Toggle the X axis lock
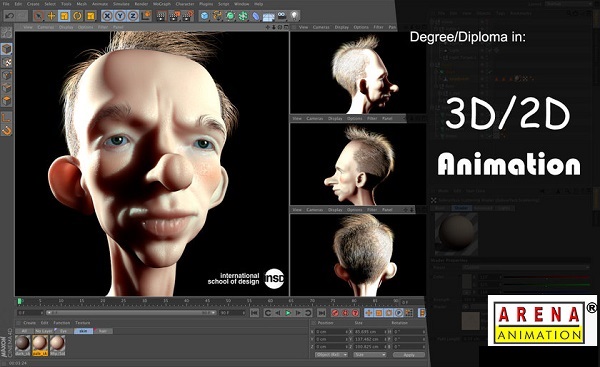The image size is (600, 367). click(108, 16)
